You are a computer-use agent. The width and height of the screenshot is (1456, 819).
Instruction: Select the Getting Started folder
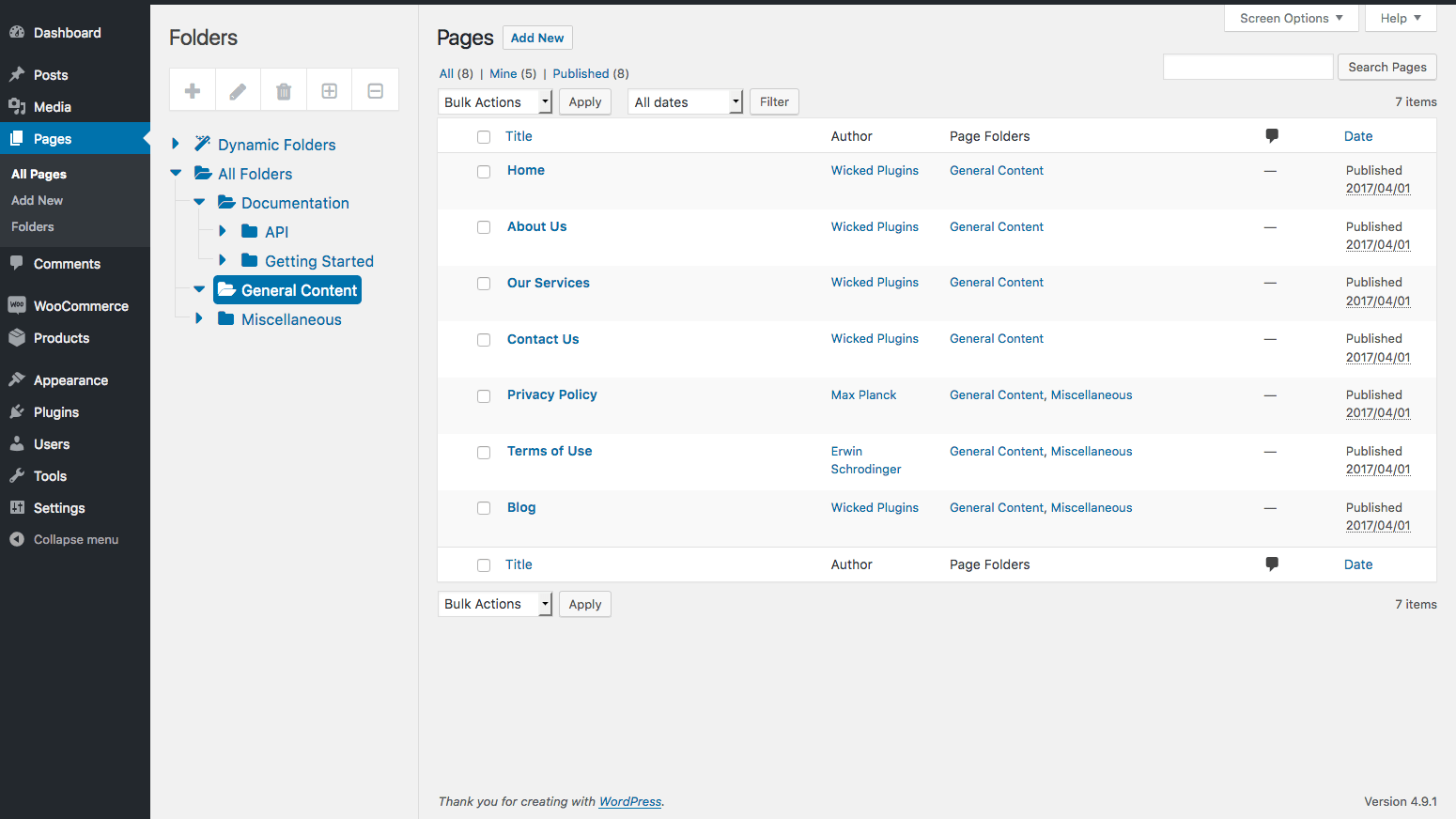318,261
